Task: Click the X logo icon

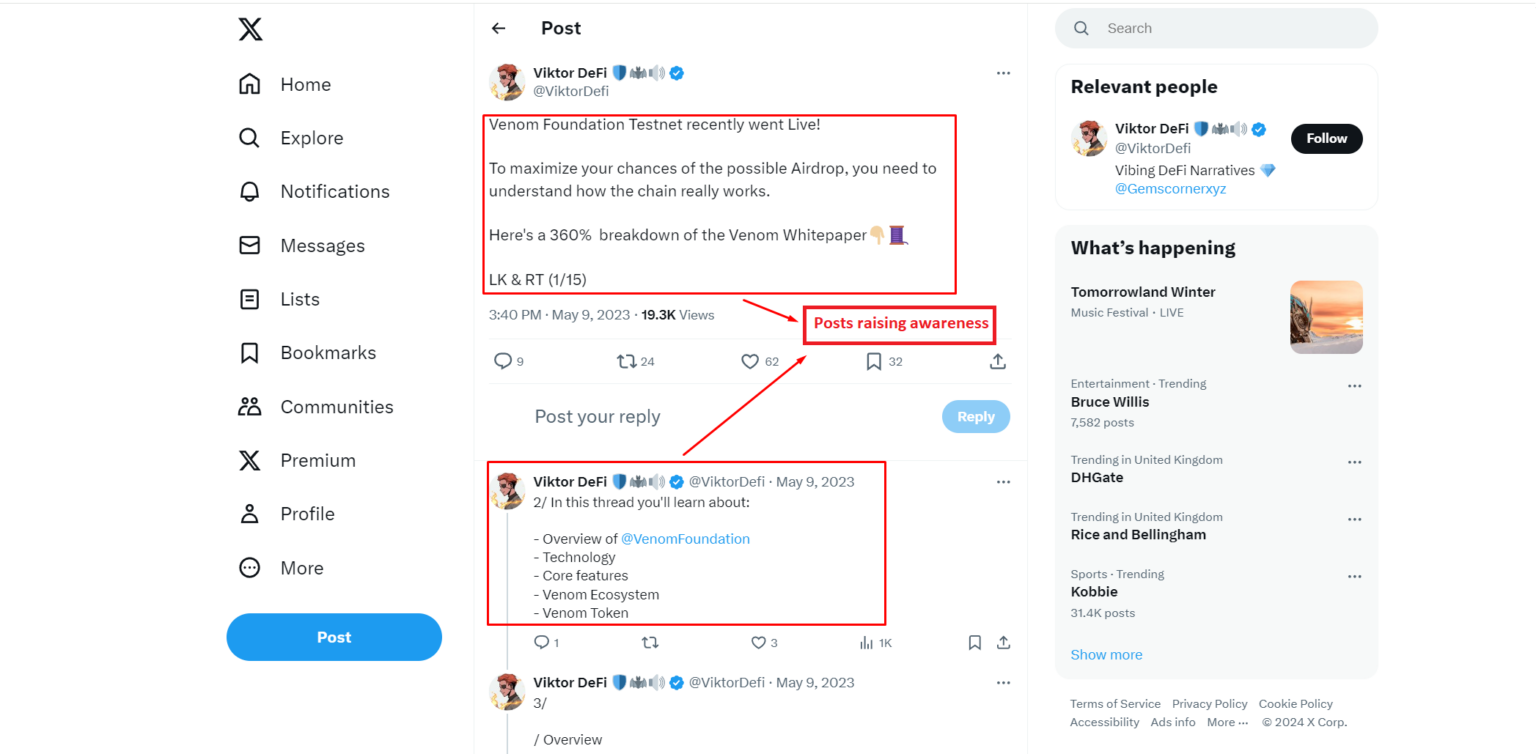Action: point(250,29)
